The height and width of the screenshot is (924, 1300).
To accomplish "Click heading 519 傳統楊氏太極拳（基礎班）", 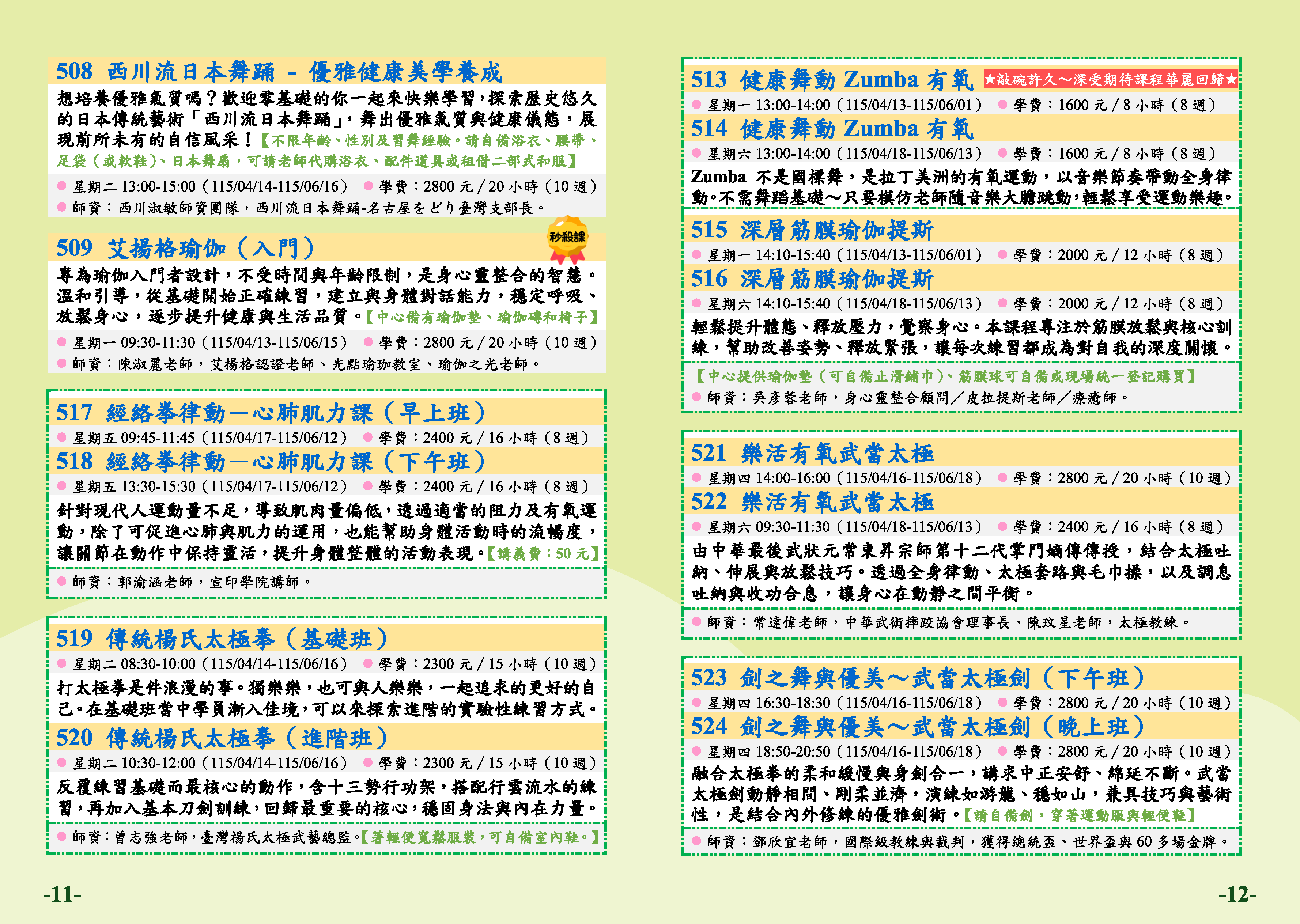I will point(222,639).
